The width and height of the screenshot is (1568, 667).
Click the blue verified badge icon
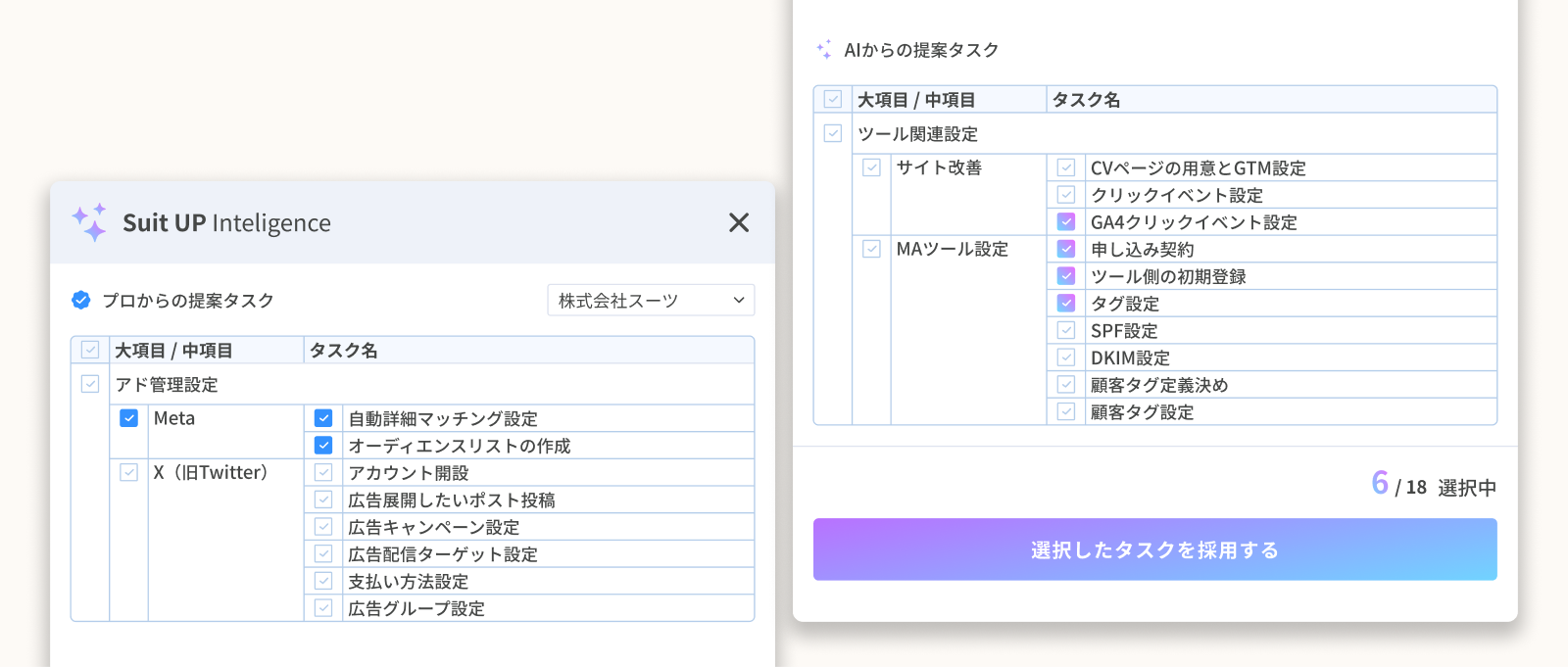coord(81,300)
